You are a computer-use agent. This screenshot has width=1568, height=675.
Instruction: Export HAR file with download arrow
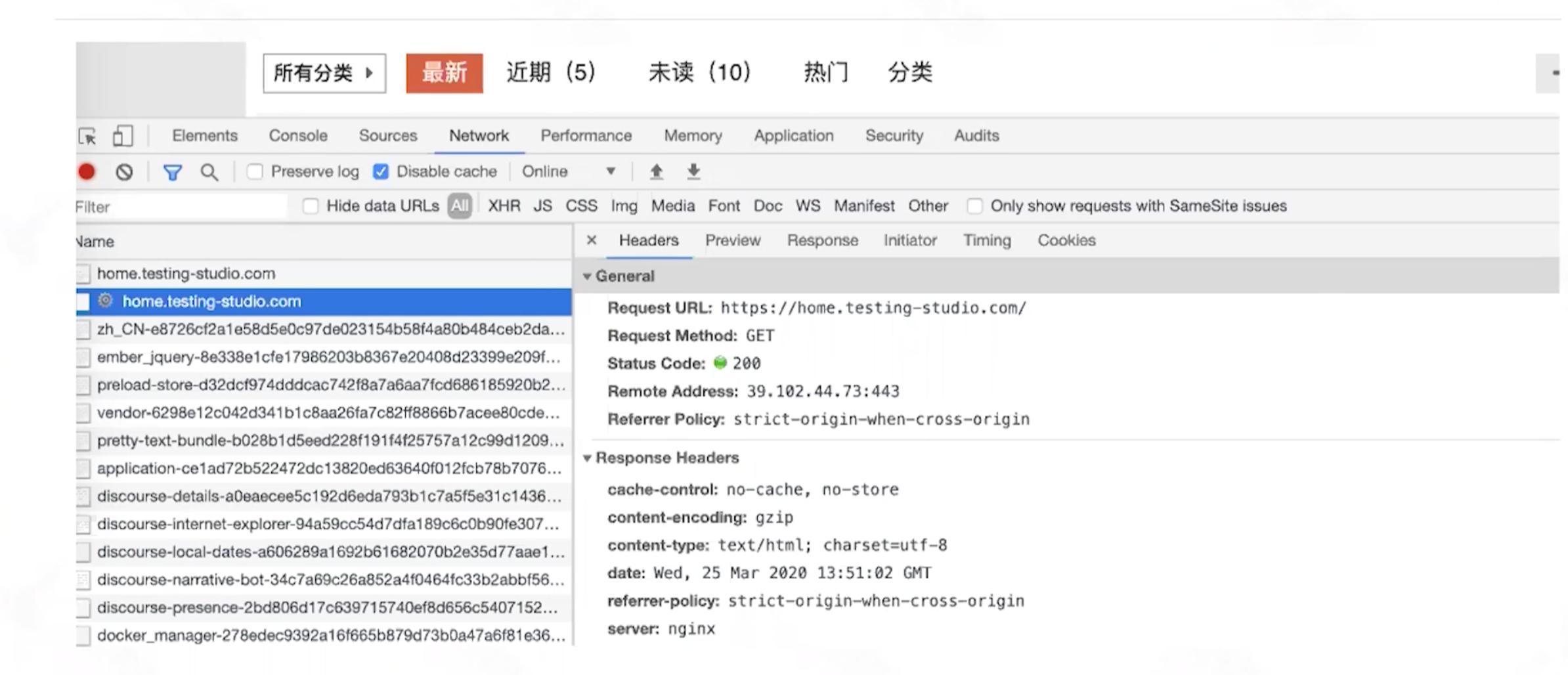pos(693,172)
